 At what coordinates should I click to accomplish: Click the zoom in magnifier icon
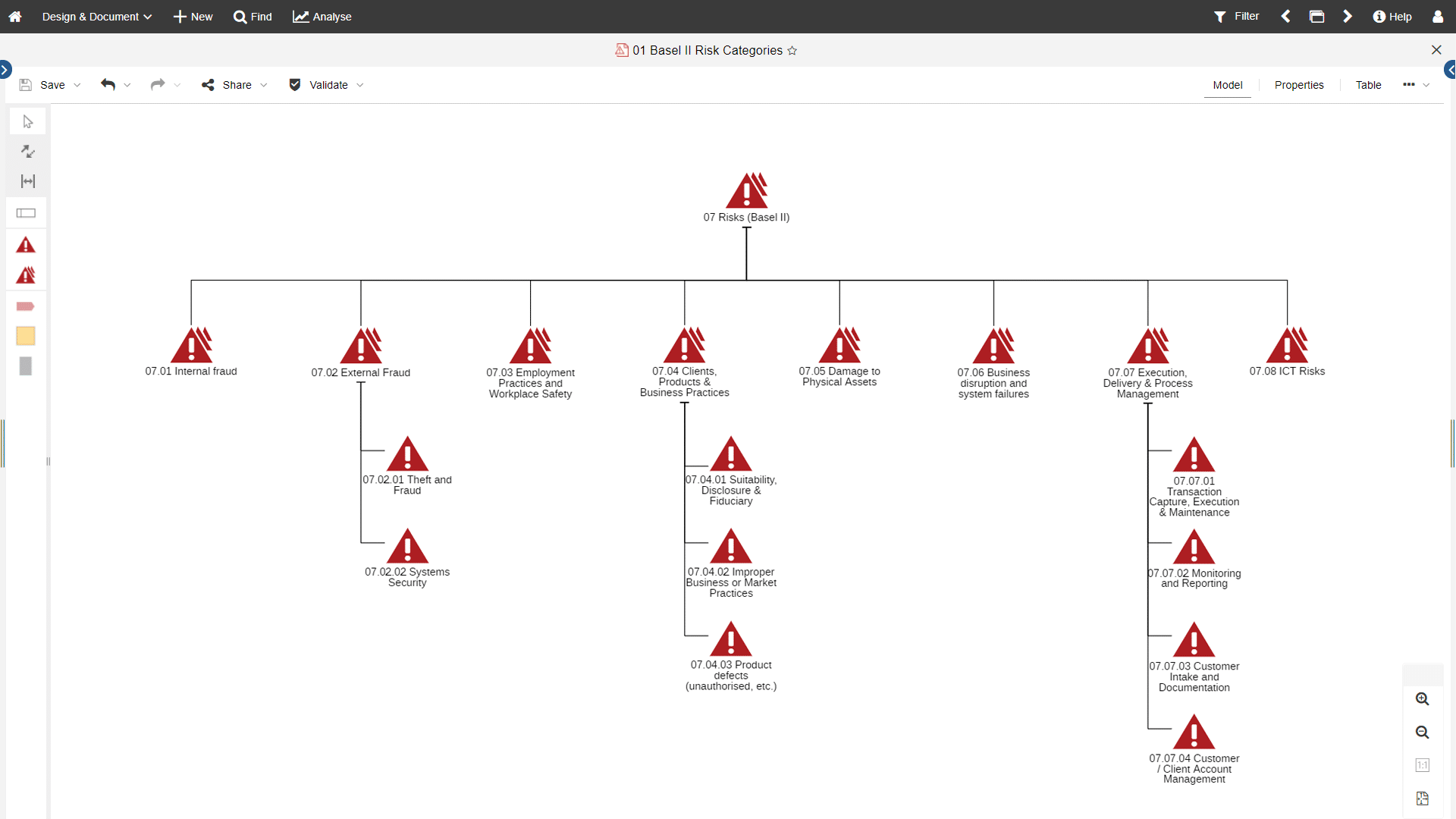(x=1423, y=699)
